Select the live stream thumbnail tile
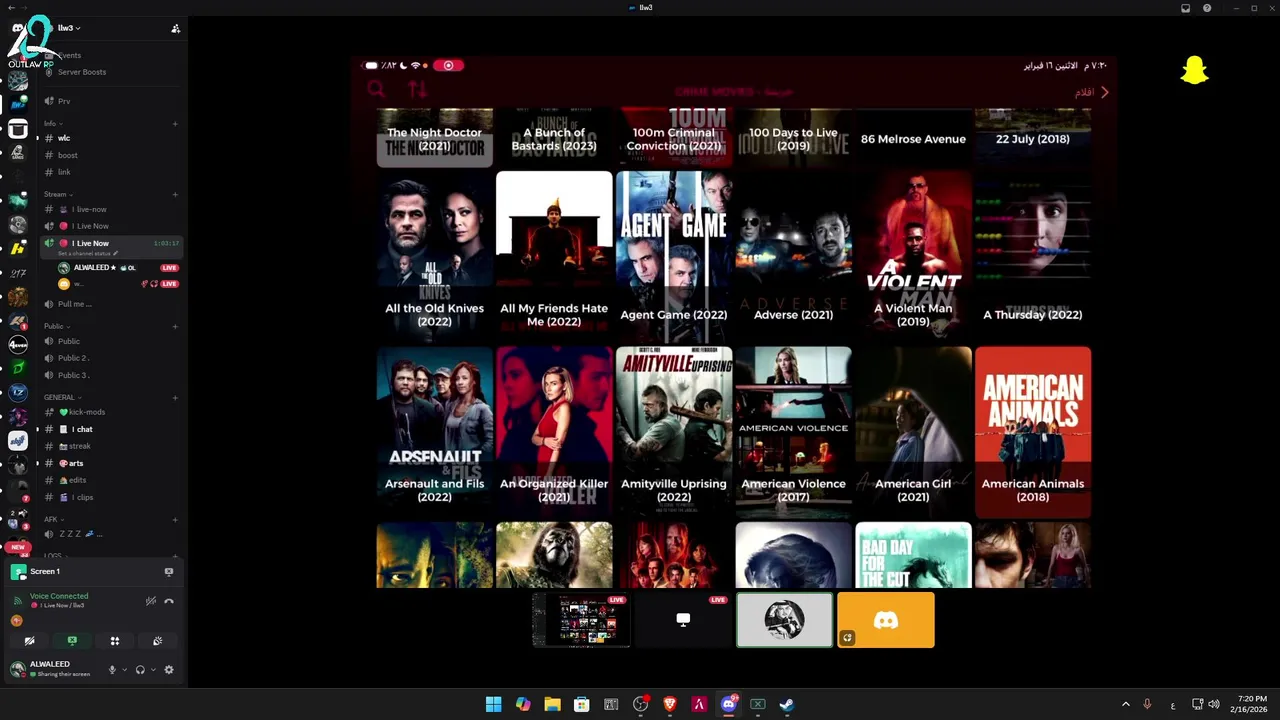The height and width of the screenshot is (720, 1280). click(582, 620)
